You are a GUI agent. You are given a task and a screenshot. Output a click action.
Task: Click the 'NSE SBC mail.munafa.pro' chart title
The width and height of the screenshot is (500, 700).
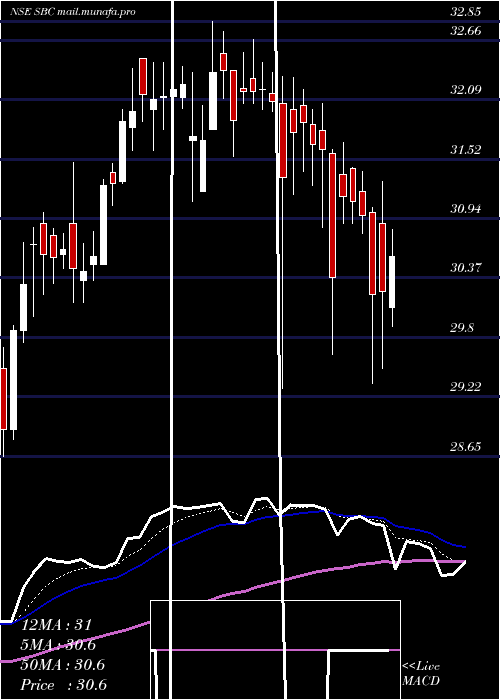click(x=73, y=12)
